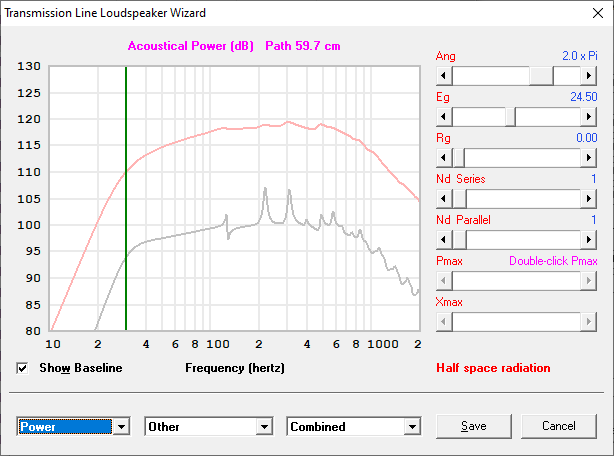614x456 pixels.
Task: Click the Xmax slider track
Action: pyautogui.click(x=516, y=322)
